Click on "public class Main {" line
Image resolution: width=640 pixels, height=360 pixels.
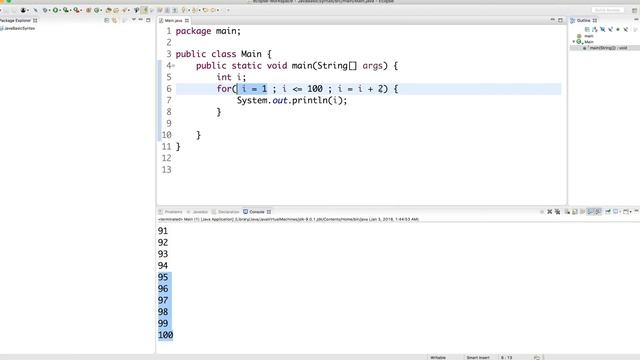click(223, 54)
